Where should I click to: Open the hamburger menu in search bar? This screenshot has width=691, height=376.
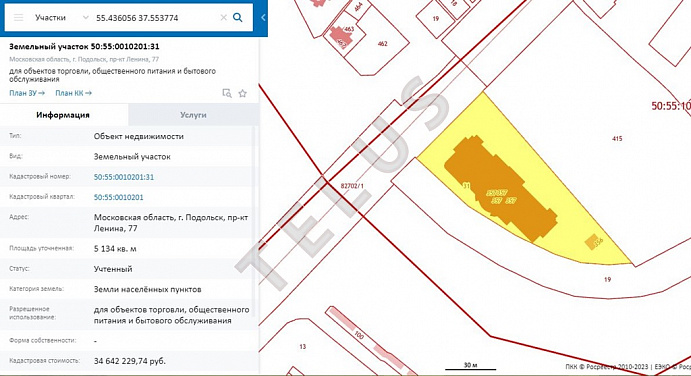pyautogui.click(x=18, y=18)
